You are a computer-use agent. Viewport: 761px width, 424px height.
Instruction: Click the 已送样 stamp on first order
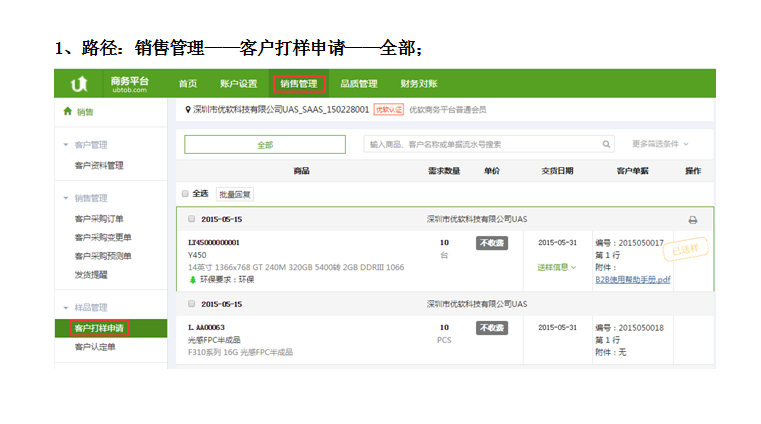688,249
